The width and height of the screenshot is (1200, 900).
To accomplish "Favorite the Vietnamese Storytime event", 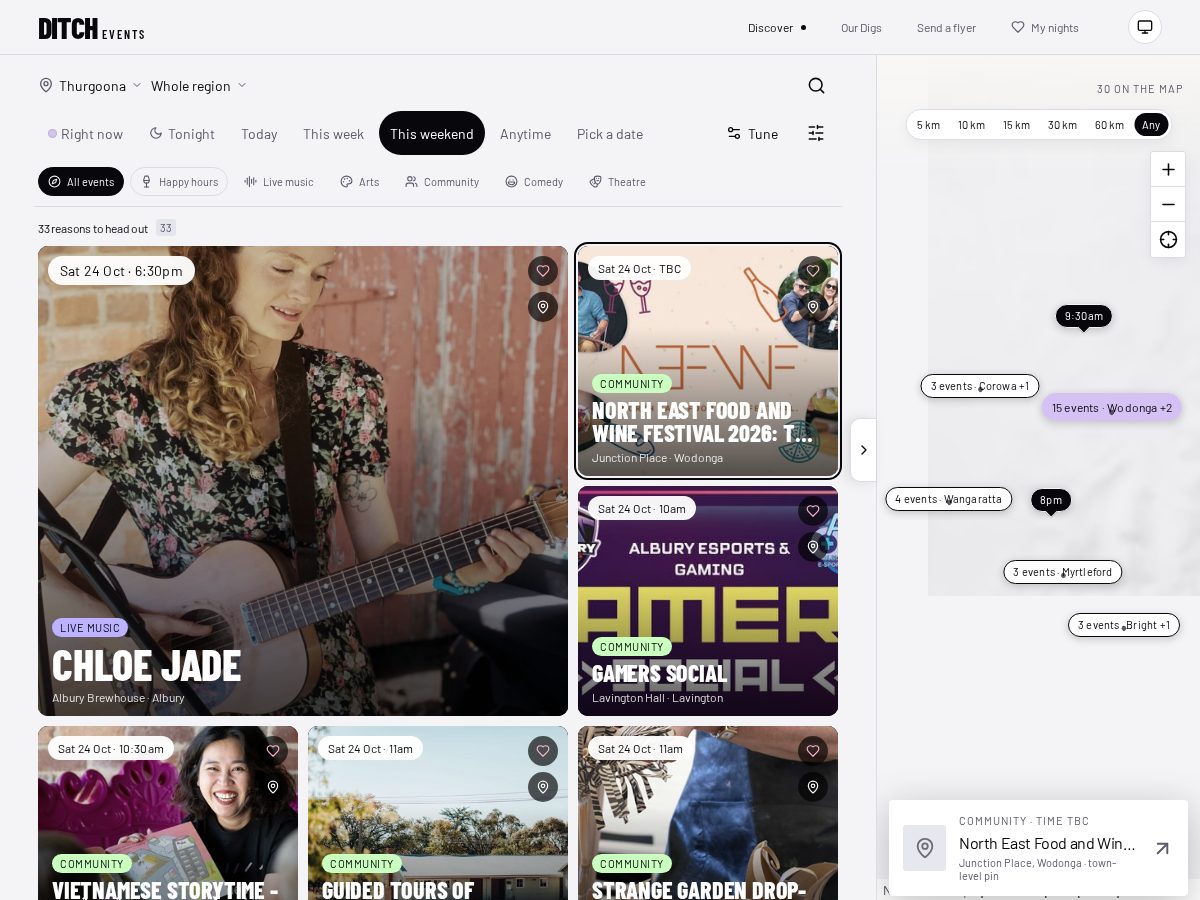I will [273, 751].
